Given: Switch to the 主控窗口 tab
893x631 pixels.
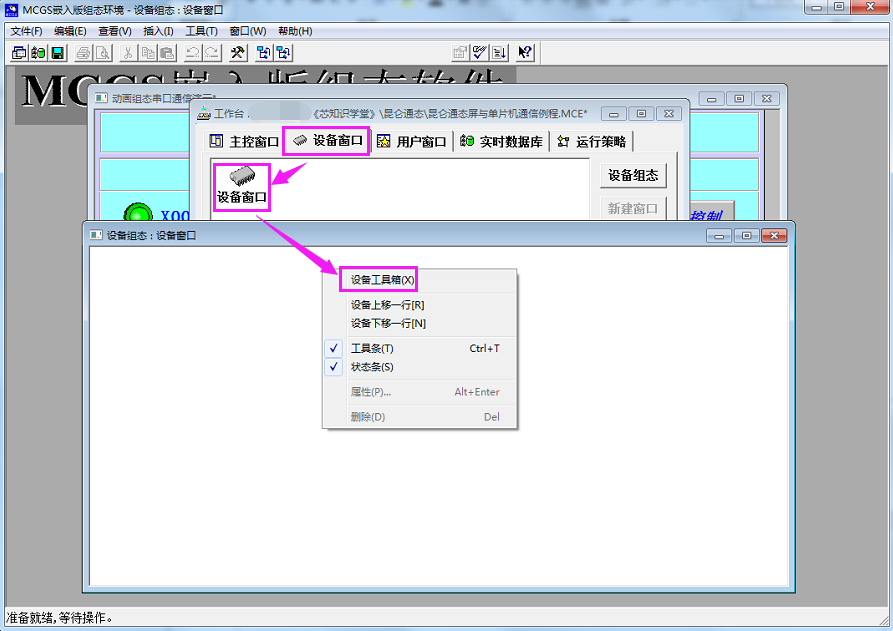Looking at the screenshot, I should 244,141.
